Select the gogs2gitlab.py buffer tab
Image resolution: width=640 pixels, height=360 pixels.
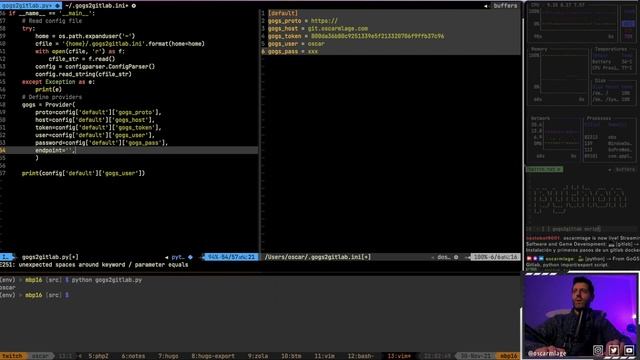click(x=31, y=6)
